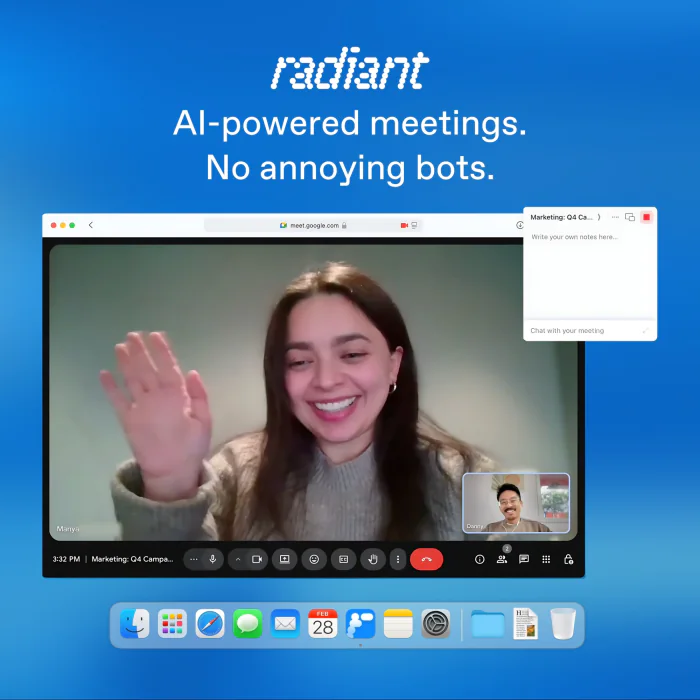The height and width of the screenshot is (700, 700).
Task: Open the emoji reactions button
Action: (314, 559)
